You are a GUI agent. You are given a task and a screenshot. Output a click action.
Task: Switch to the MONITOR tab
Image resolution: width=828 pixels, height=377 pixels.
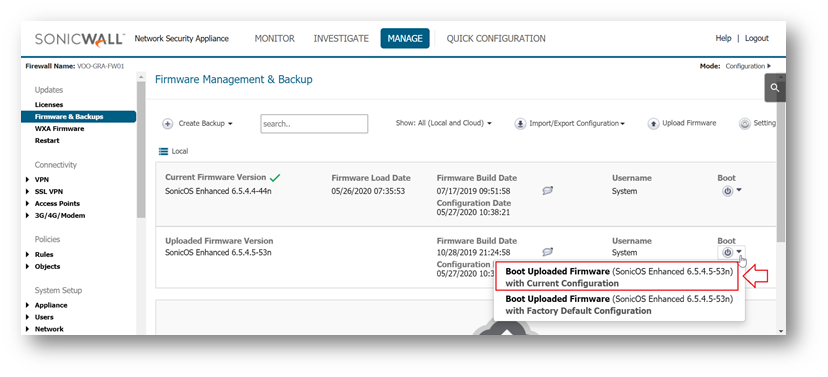[x=275, y=39]
